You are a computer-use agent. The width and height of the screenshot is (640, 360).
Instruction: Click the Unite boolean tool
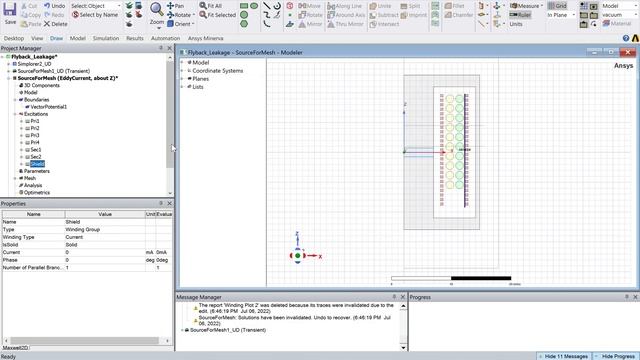click(380, 6)
